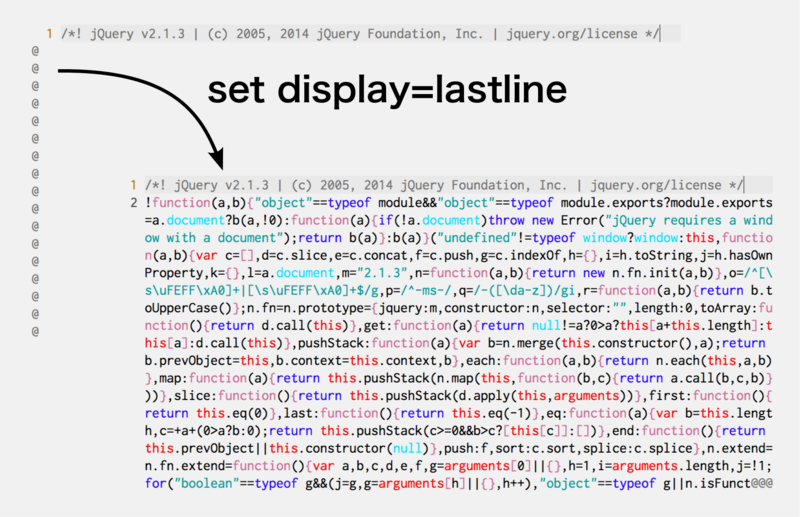Click line number 2 in the lower editor

(x=133, y=203)
